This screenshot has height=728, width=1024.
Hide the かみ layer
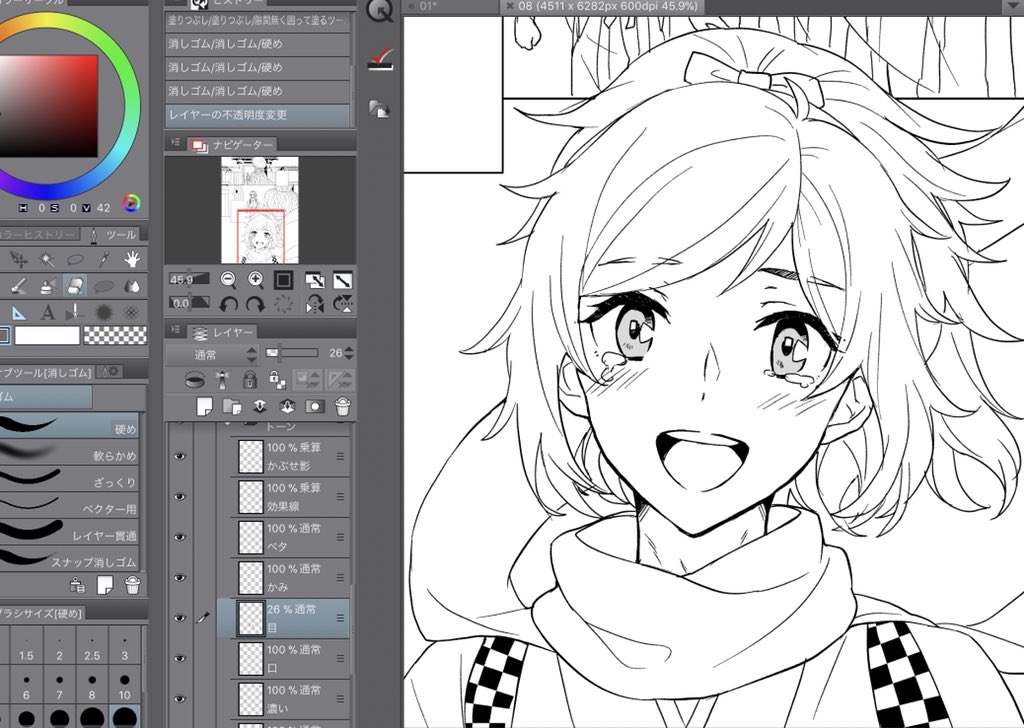(180, 578)
